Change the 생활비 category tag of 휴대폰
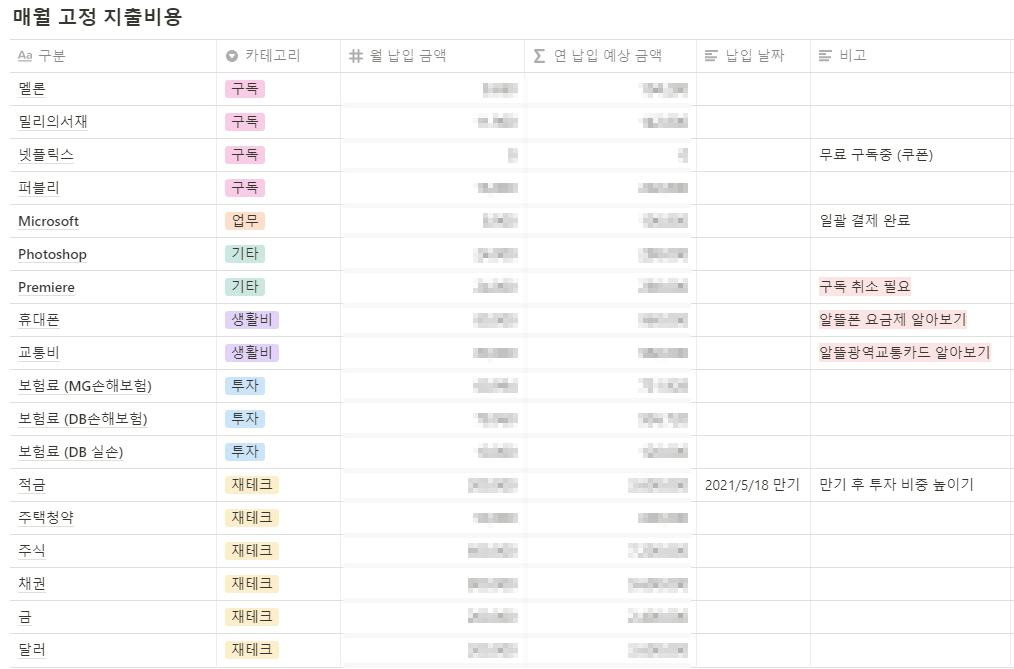 252,319
